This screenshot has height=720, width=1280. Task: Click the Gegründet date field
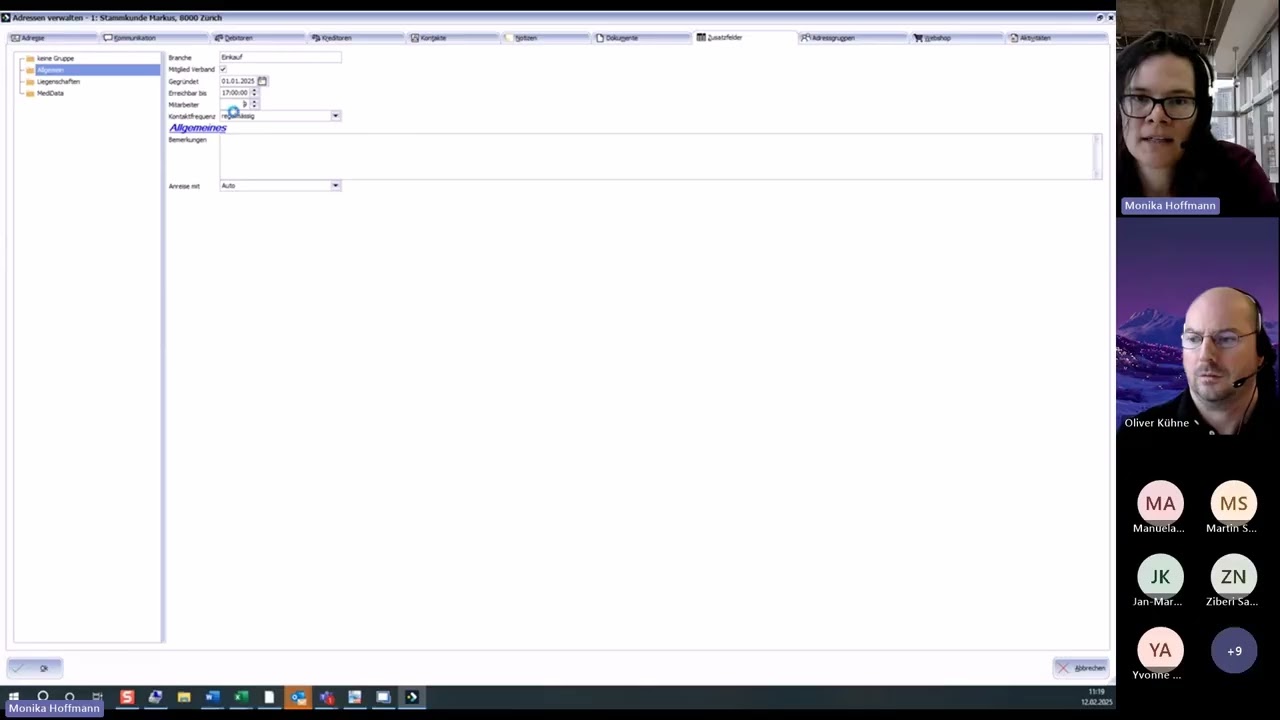tap(238, 81)
